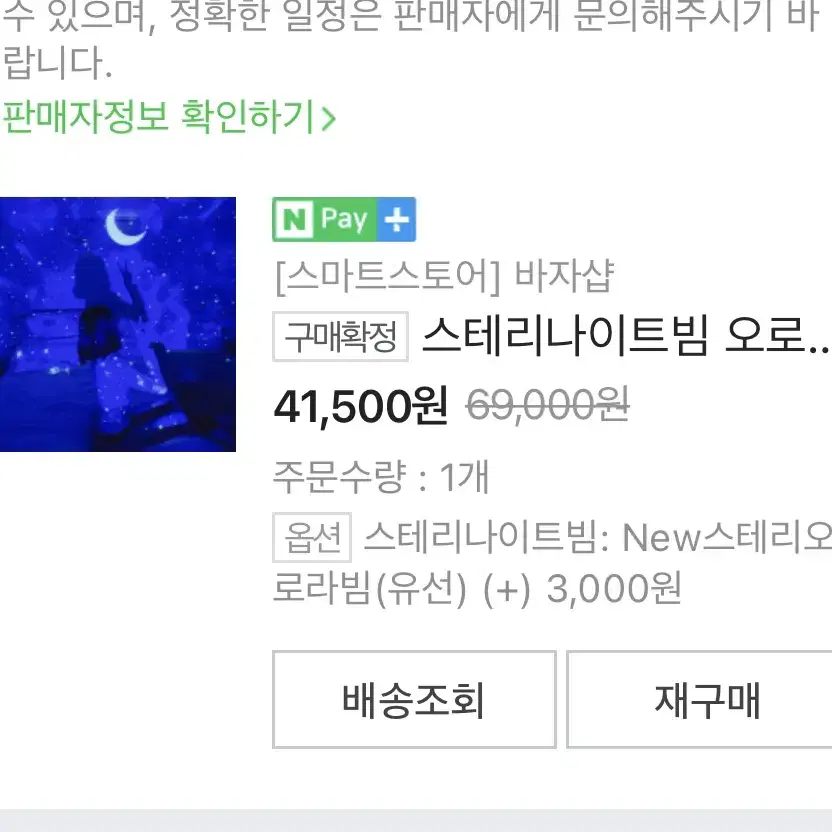The image size is (832, 832).
Task: Click the 41,500원 price
Action: pos(361,406)
